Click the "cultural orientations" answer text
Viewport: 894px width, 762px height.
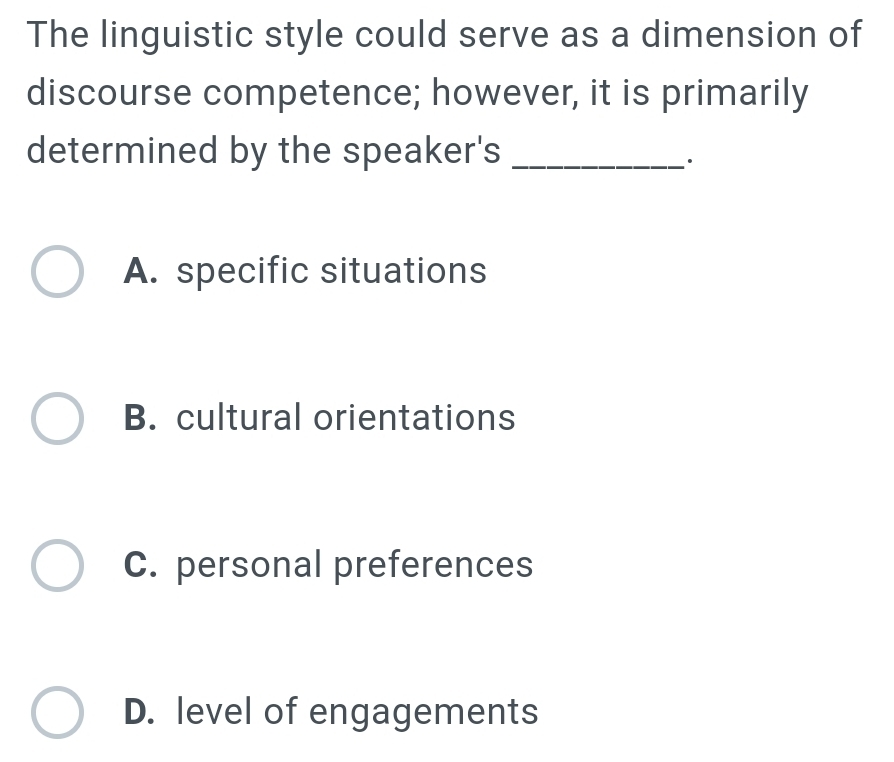tap(345, 418)
